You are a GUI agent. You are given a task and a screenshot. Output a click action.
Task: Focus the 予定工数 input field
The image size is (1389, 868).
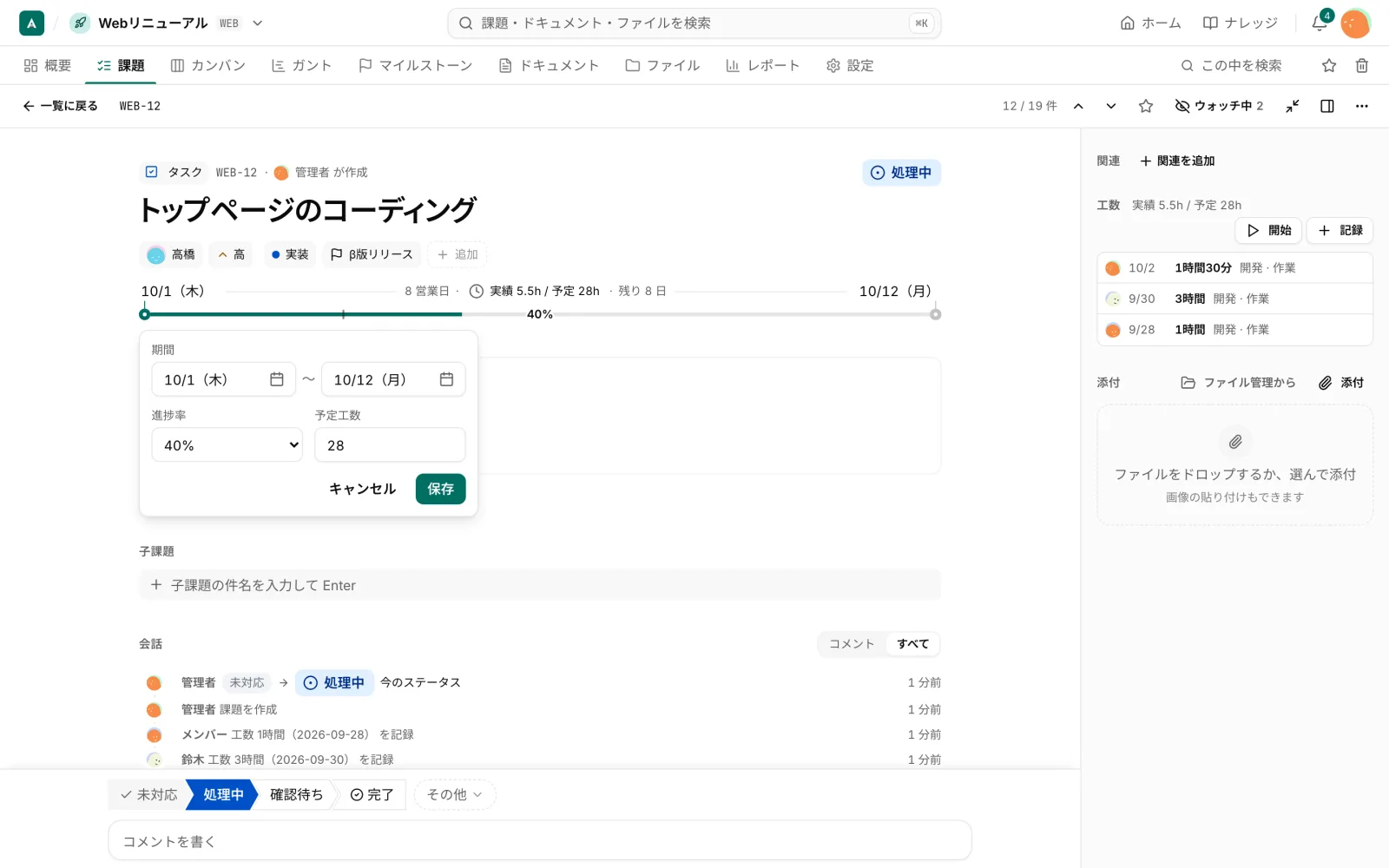(x=390, y=445)
